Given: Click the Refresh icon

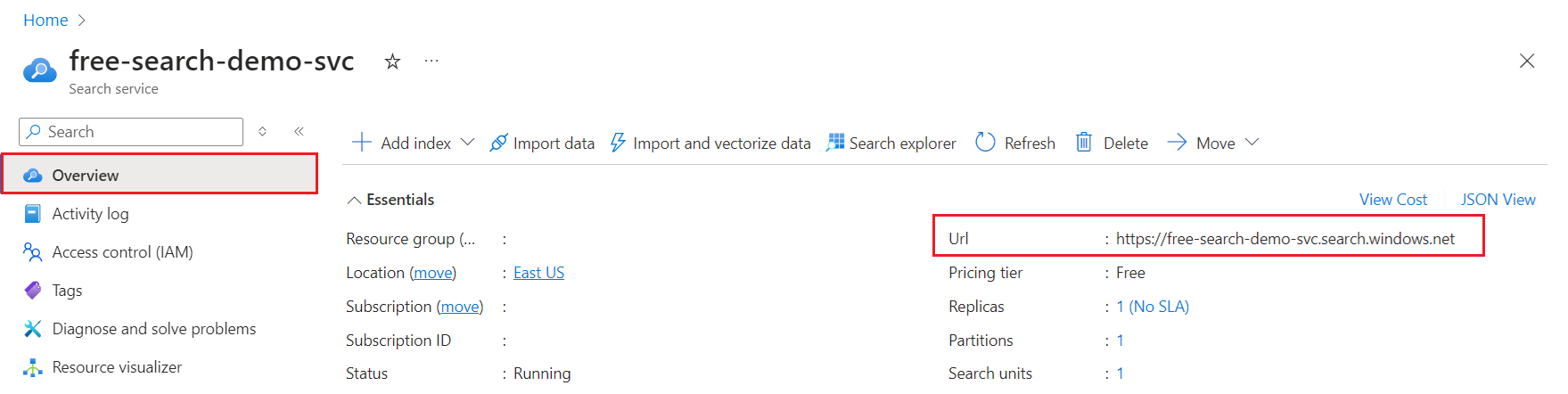Looking at the screenshot, I should point(985,143).
